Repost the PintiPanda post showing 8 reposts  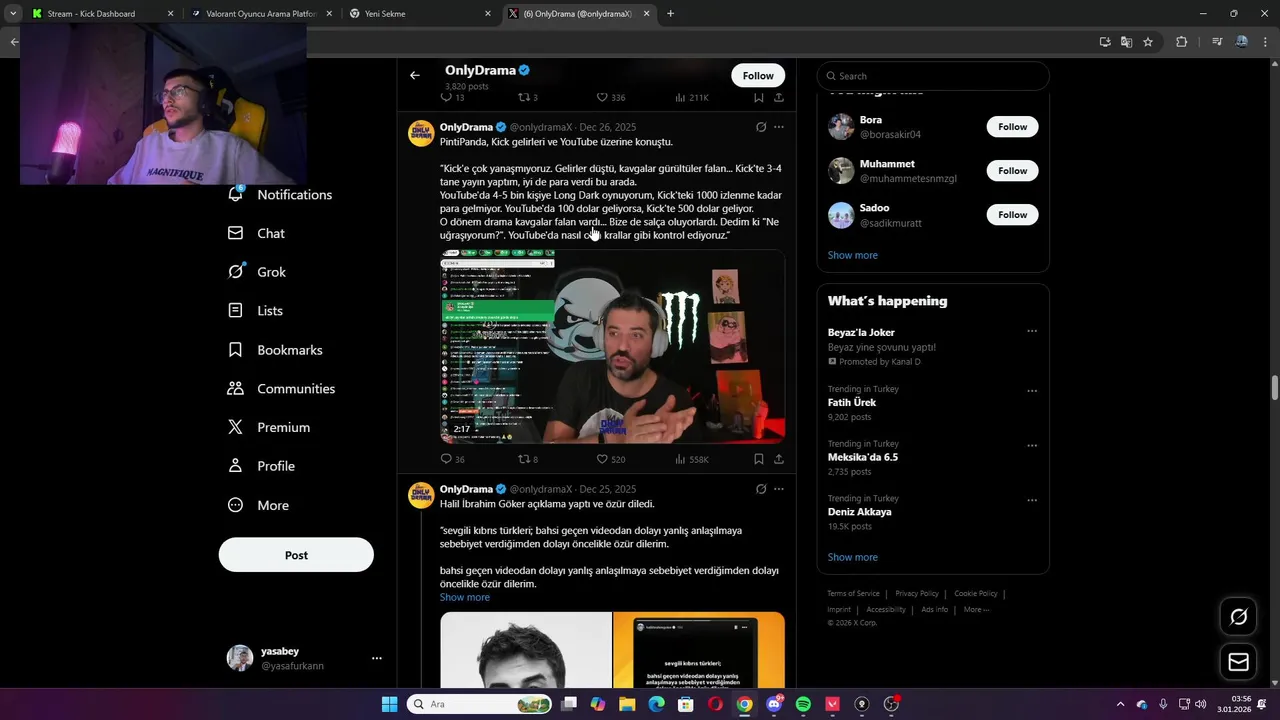[527, 459]
